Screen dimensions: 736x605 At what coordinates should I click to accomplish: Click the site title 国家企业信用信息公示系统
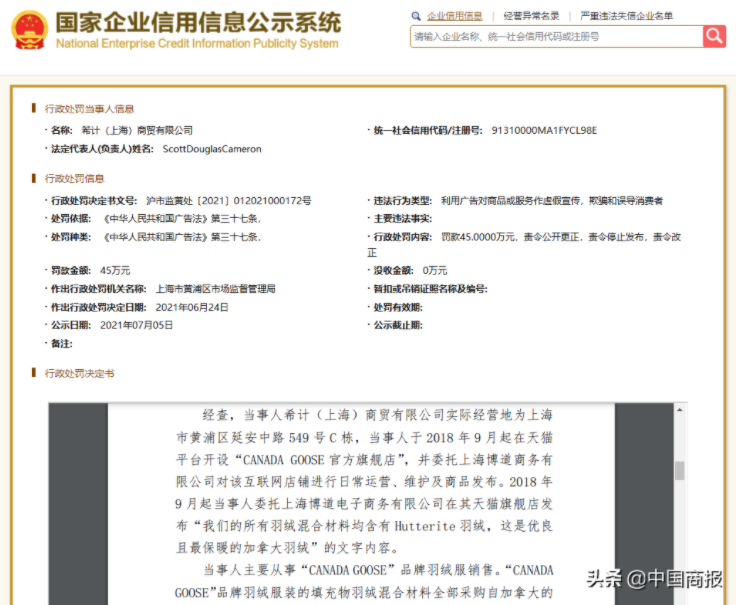tap(198, 23)
